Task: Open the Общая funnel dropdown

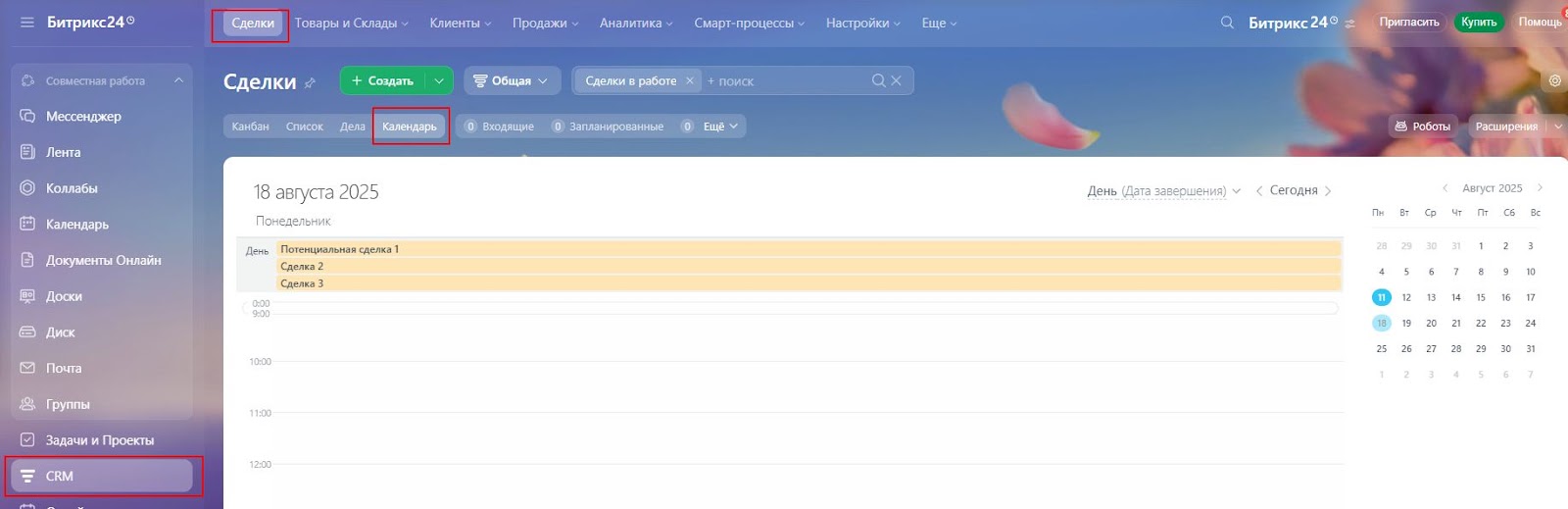Action: point(512,80)
